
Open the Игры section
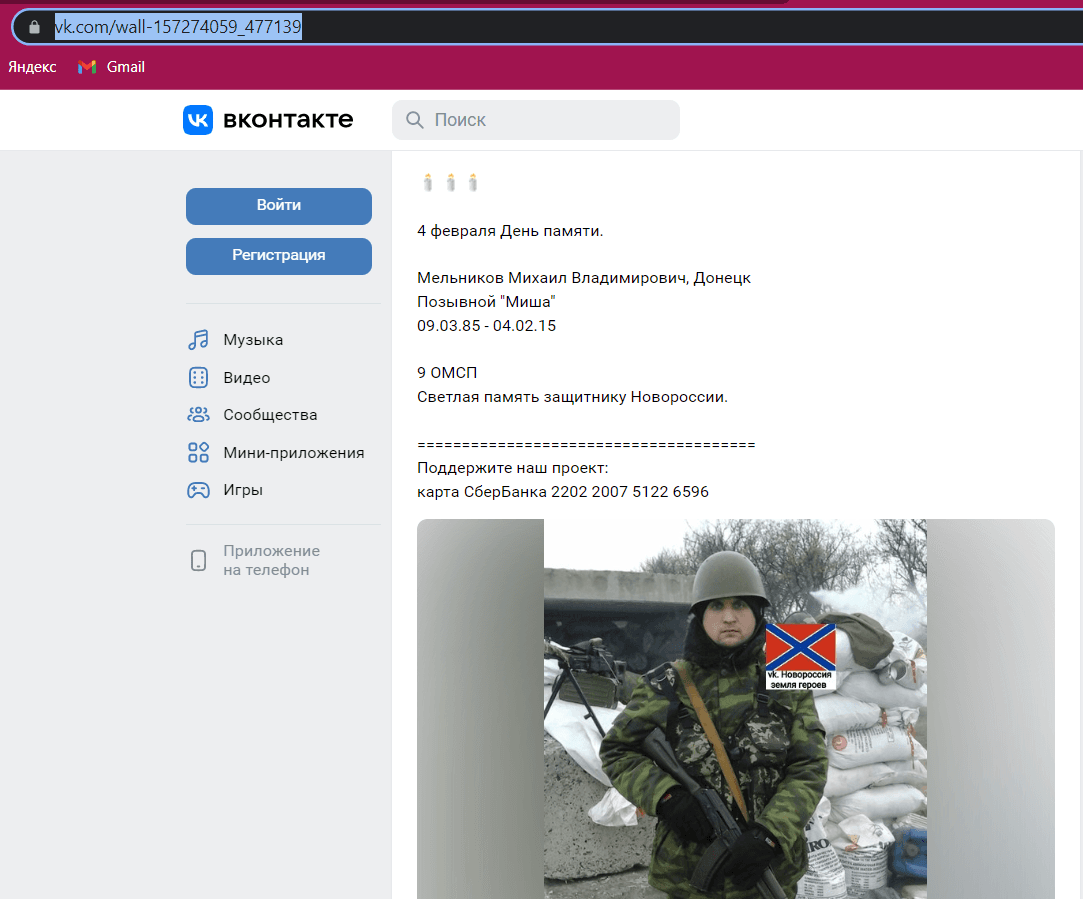[x=242, y=490]
